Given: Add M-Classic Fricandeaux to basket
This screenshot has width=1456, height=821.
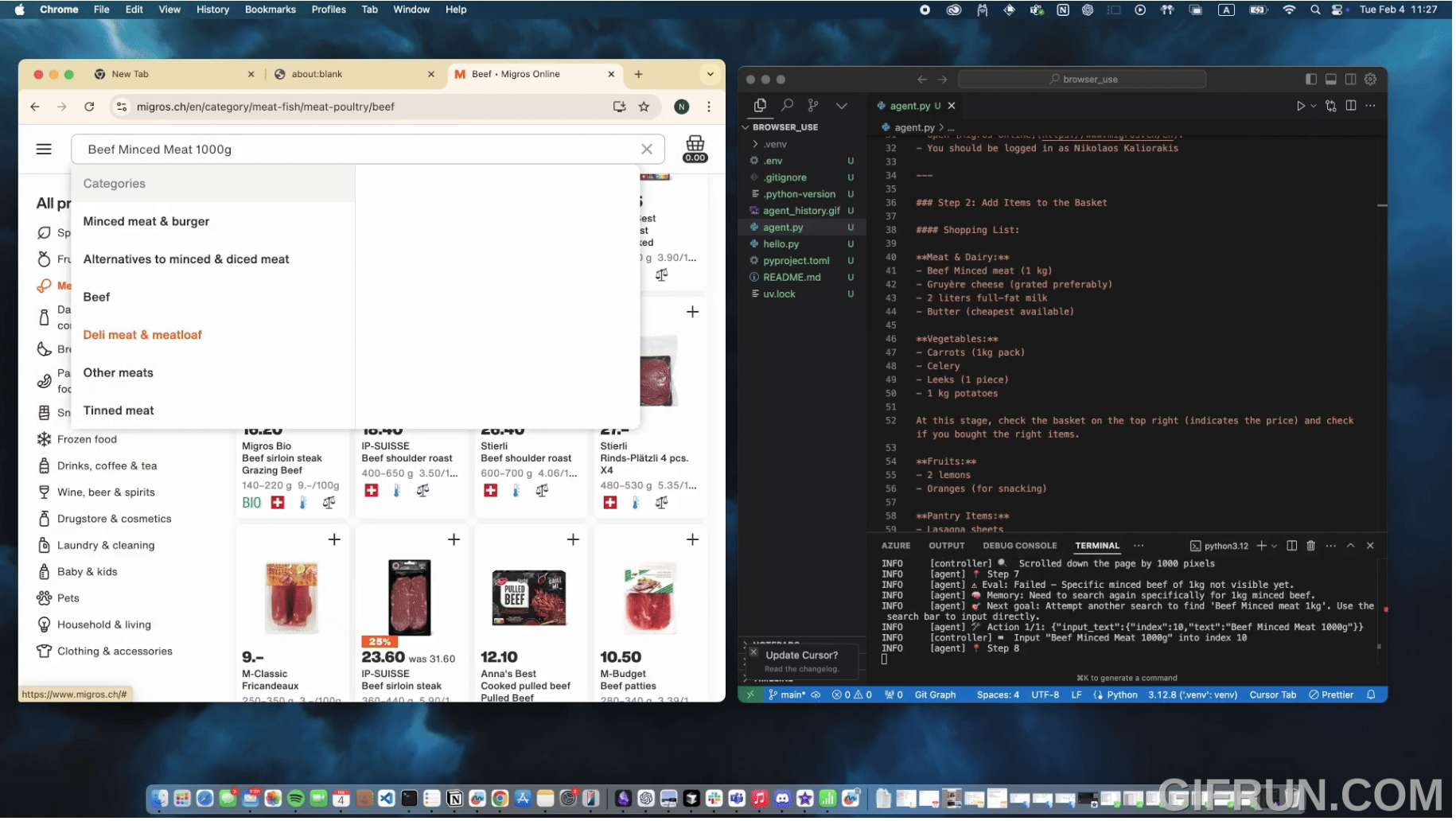Looking at the screenshot, I should (335, 541).
